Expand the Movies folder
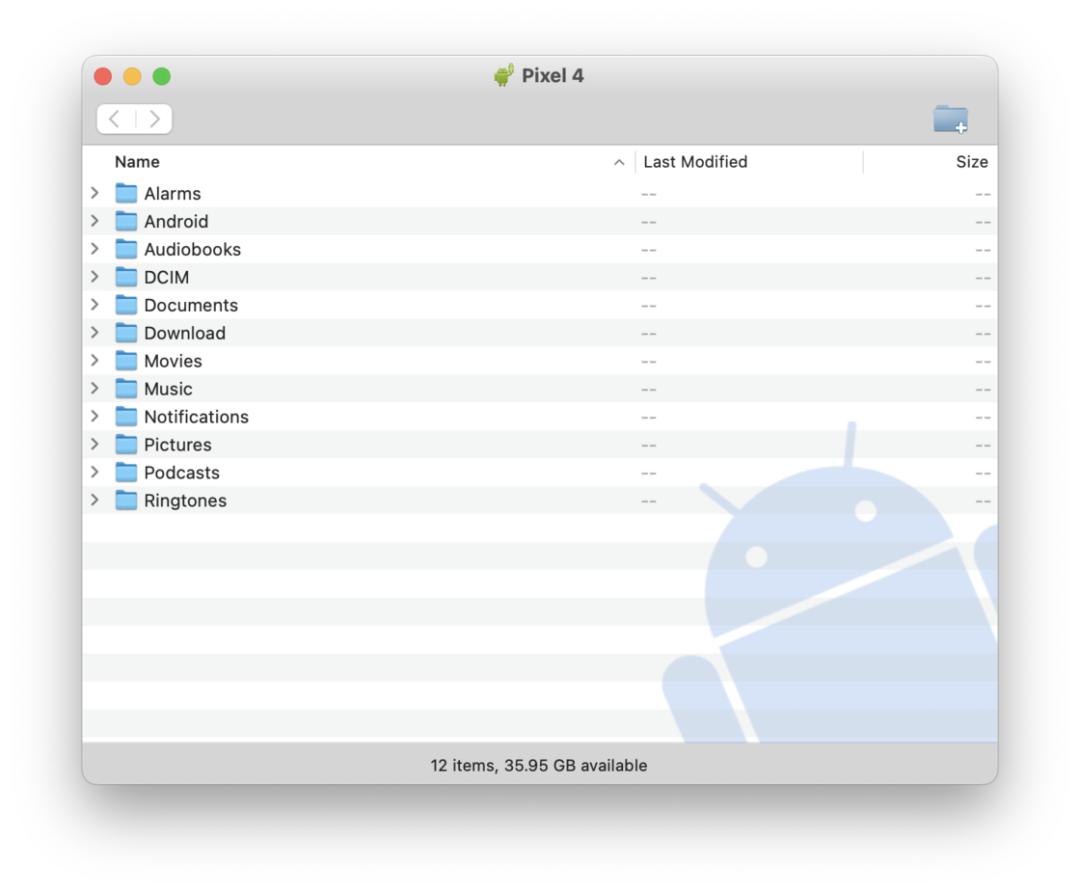The image size is (1080, 893). click(x=95, y=360)
